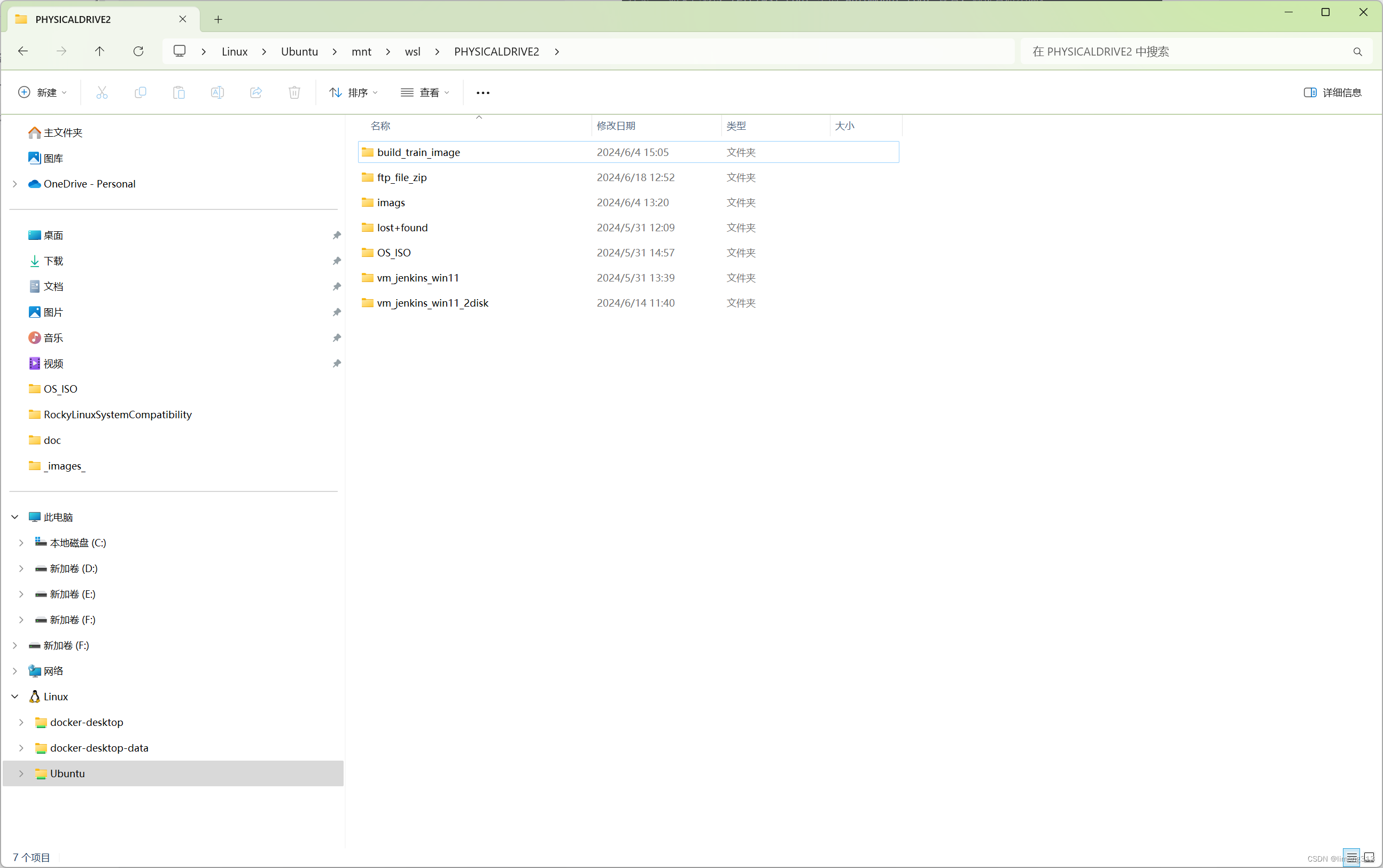Viewport: 1383px width, 868px height.
Task: Collapse the This PC tree node
Action: 15,517
